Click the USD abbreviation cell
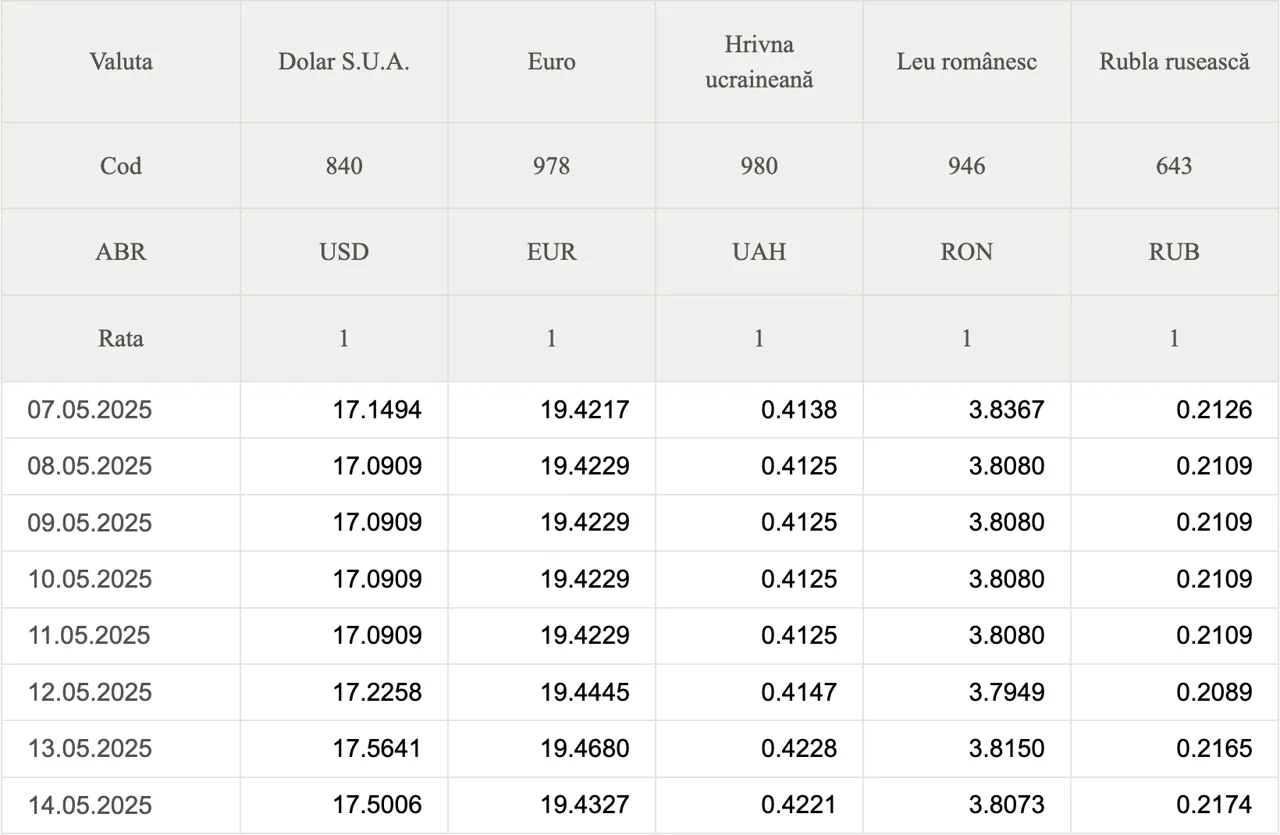 coord(344,252)
